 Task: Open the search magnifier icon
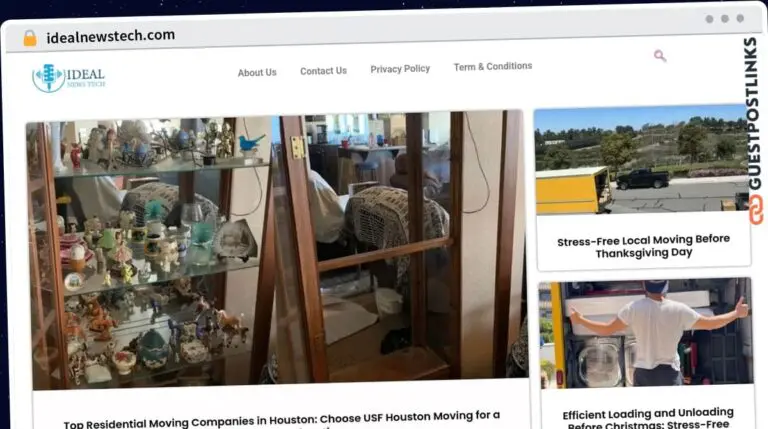tap(660, 56)
